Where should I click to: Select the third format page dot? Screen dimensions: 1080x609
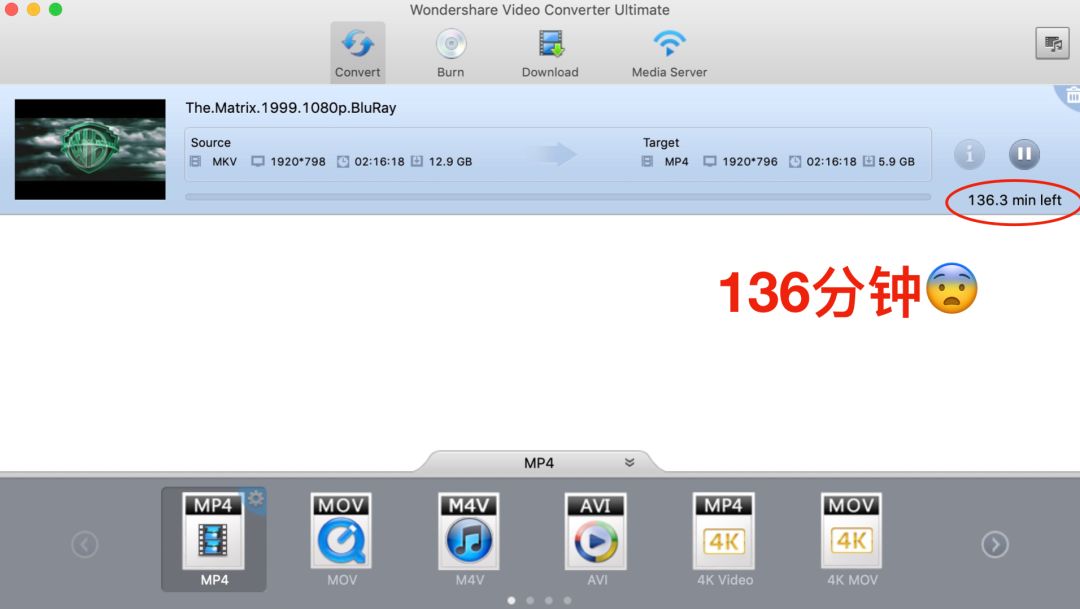(548, 601)
